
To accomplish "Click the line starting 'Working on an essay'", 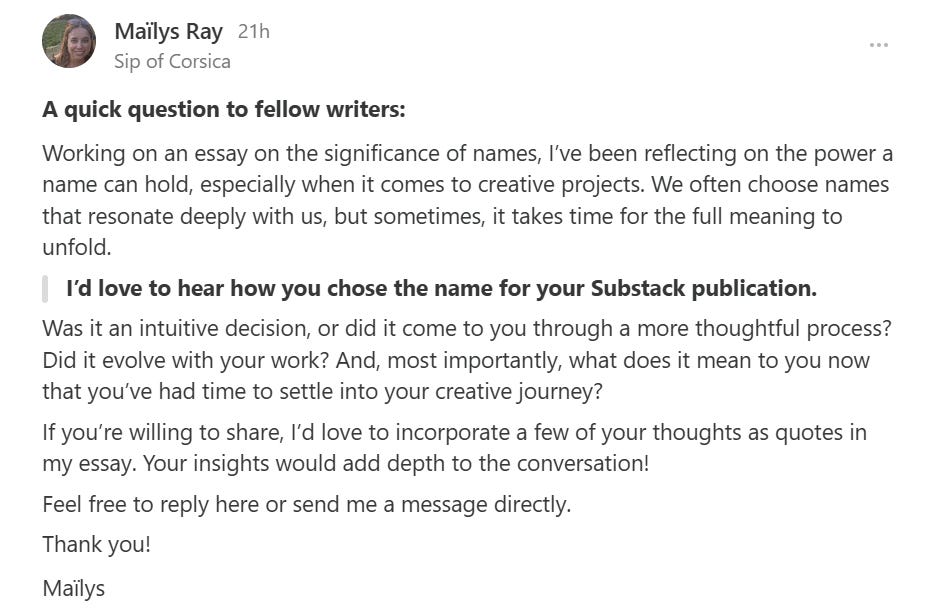I will [x=468, y=154].
